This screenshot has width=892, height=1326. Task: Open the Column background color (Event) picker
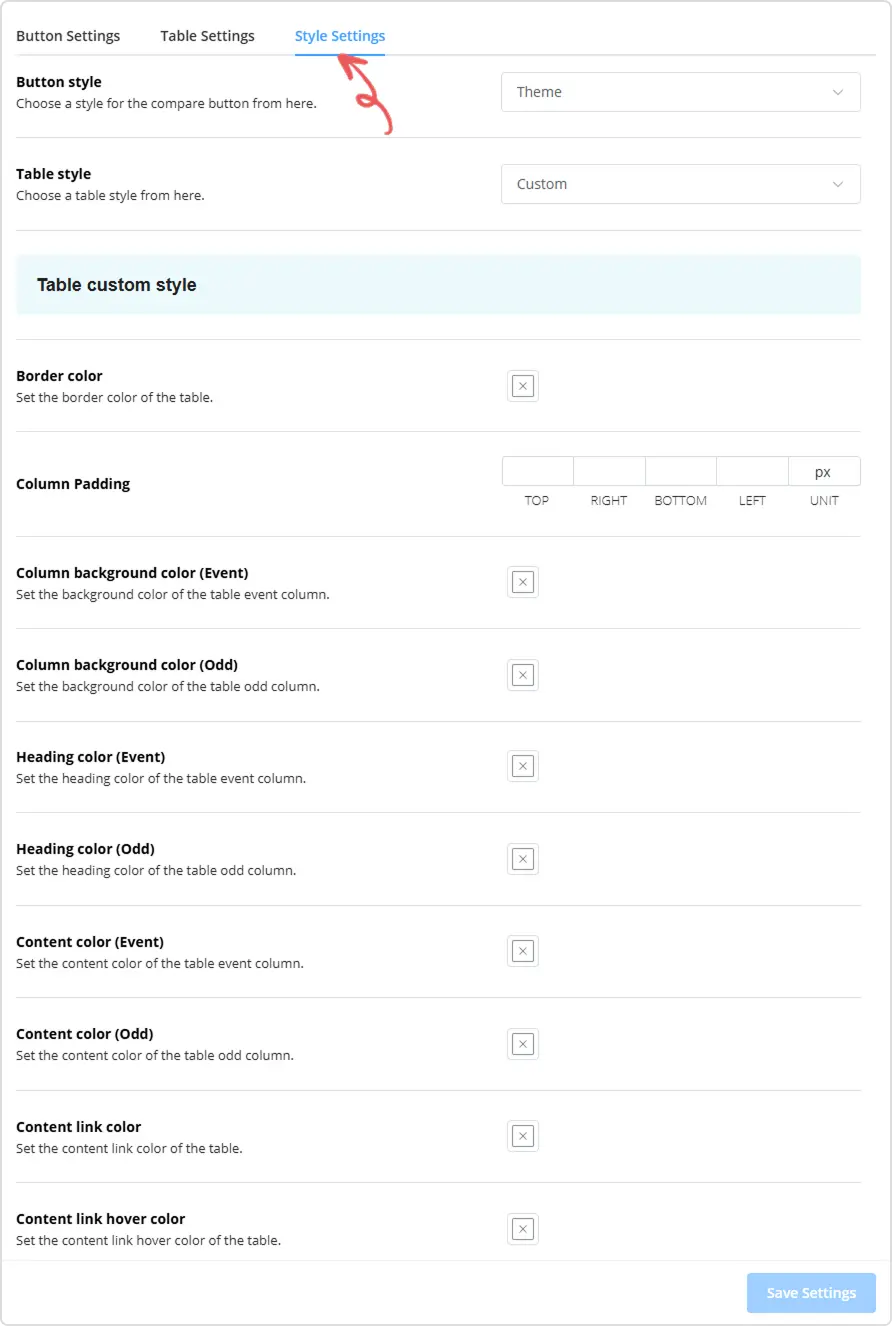pos(522,581)
